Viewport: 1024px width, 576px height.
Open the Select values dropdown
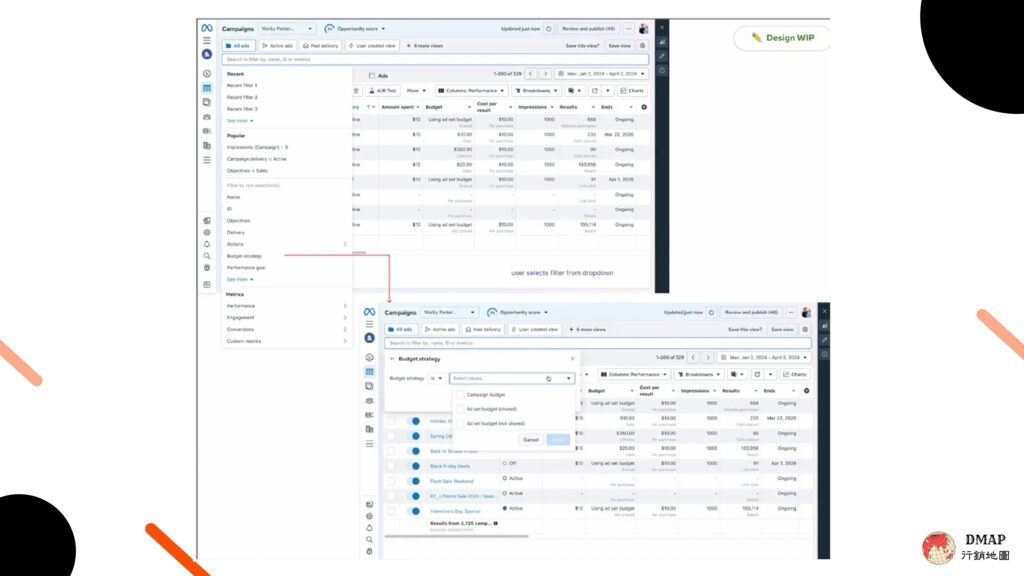(x=512, y=378)
